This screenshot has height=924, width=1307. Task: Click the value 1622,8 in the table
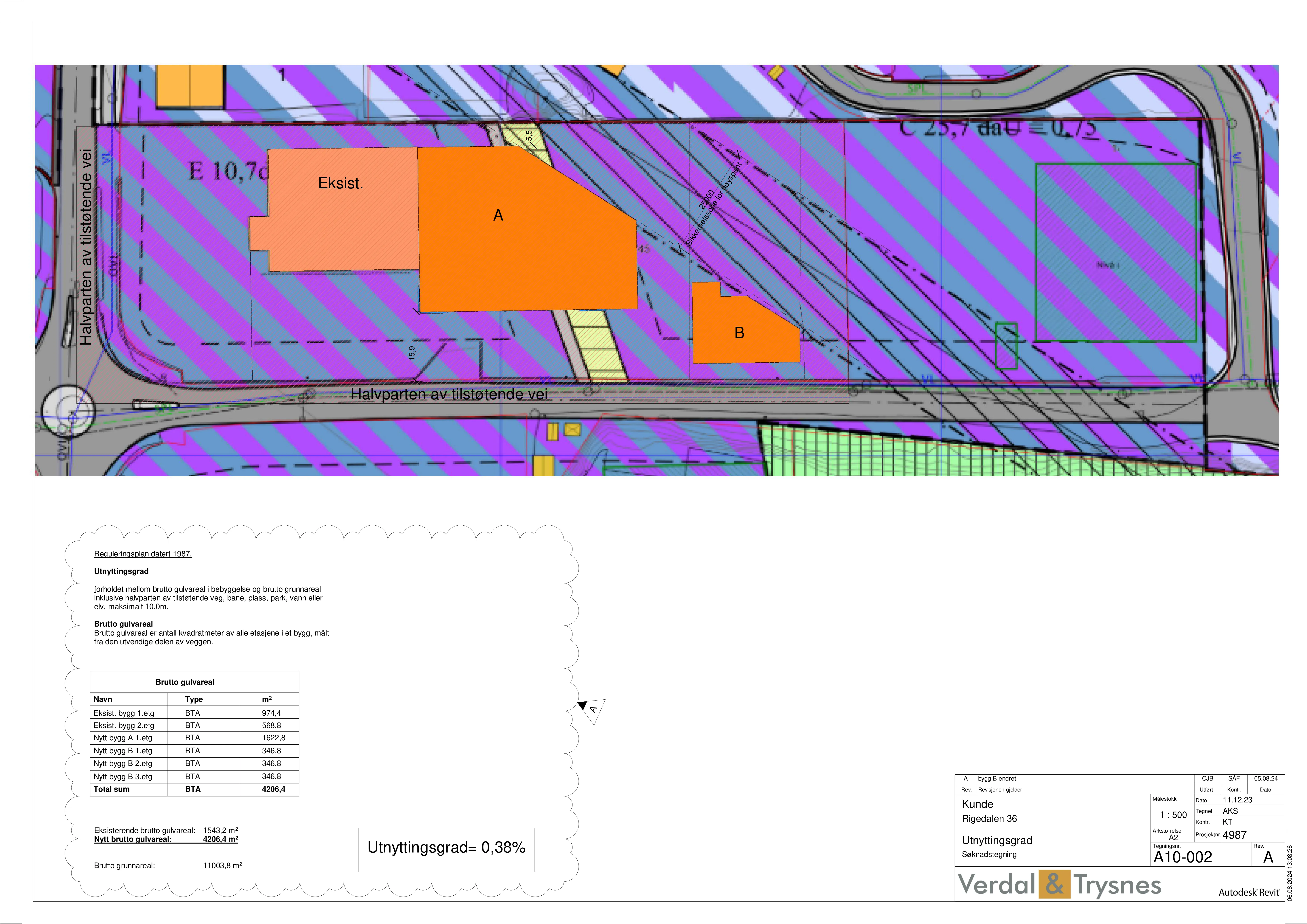pos(274,738)
